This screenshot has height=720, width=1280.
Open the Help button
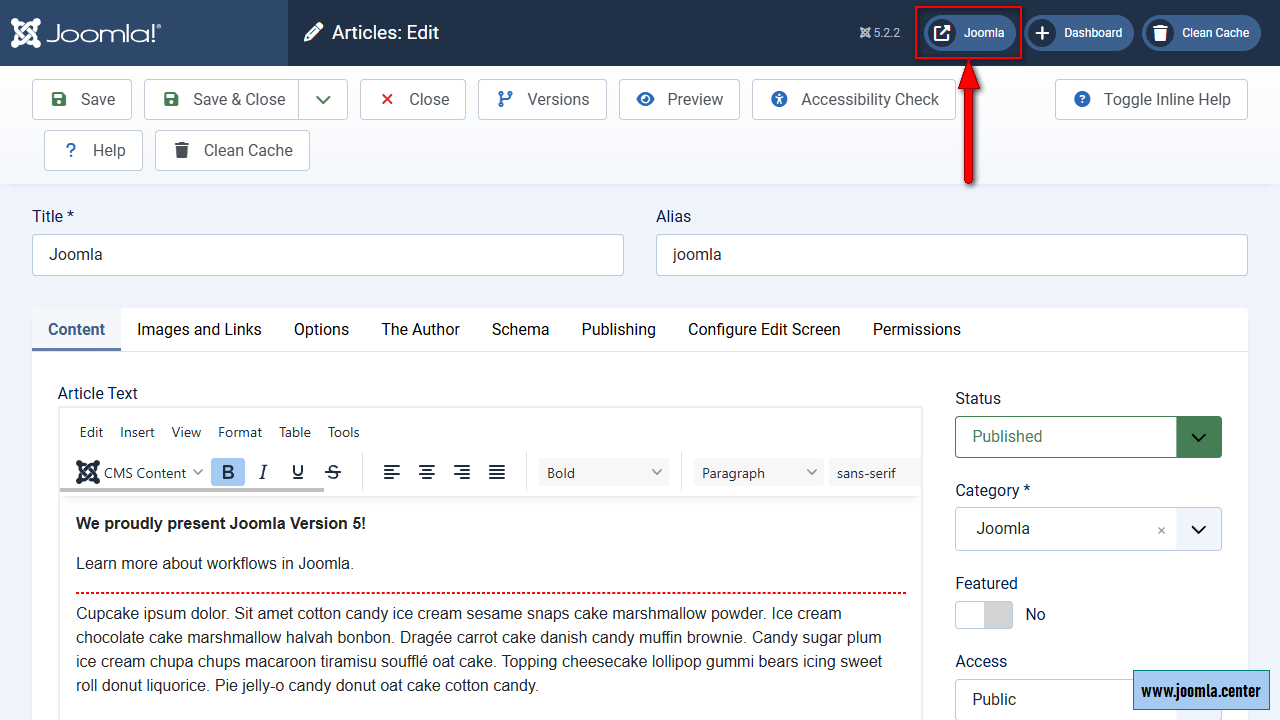(x=94, y=150)
